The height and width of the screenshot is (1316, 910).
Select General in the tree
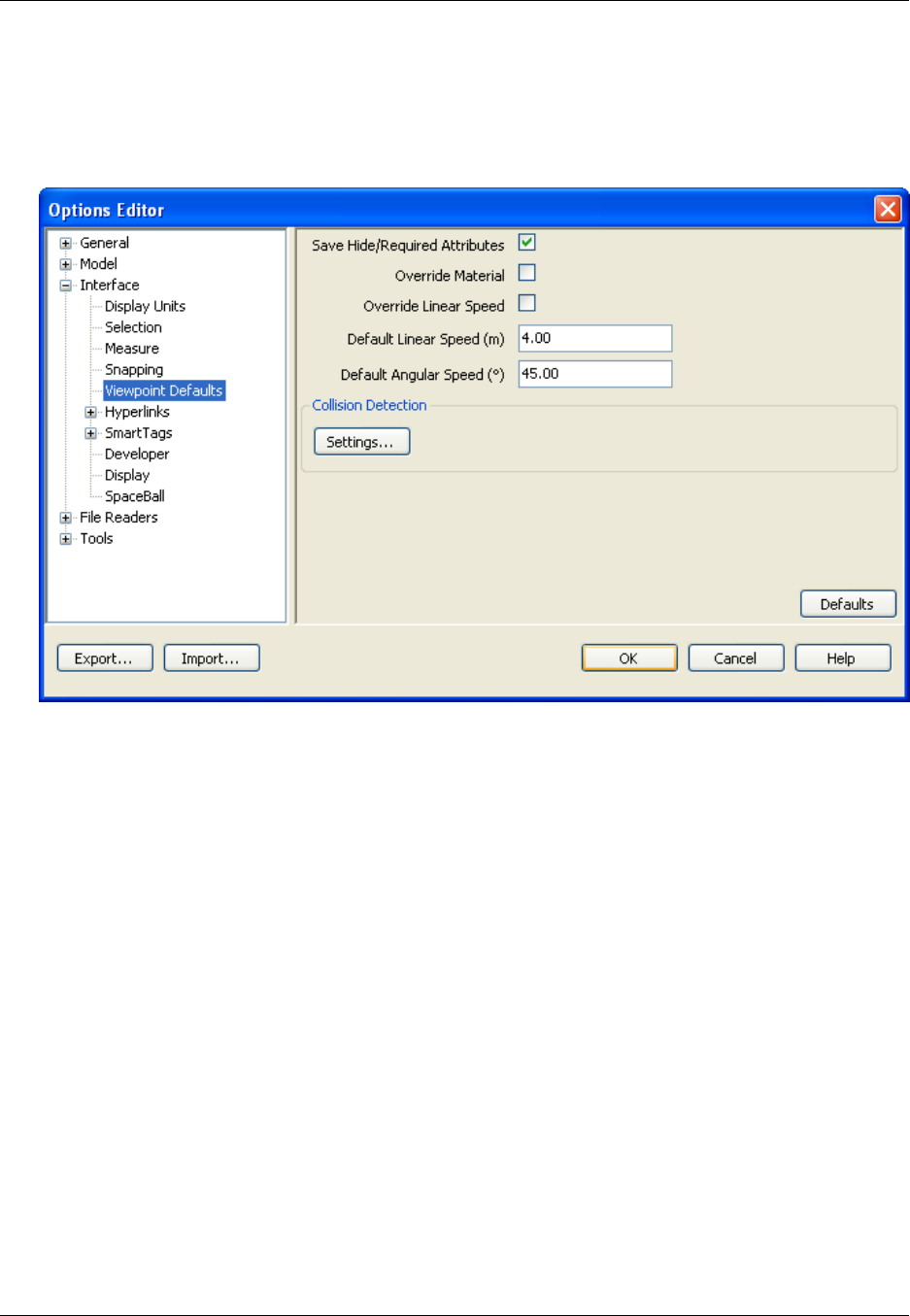pyautogui.click(x=104, y=243)
